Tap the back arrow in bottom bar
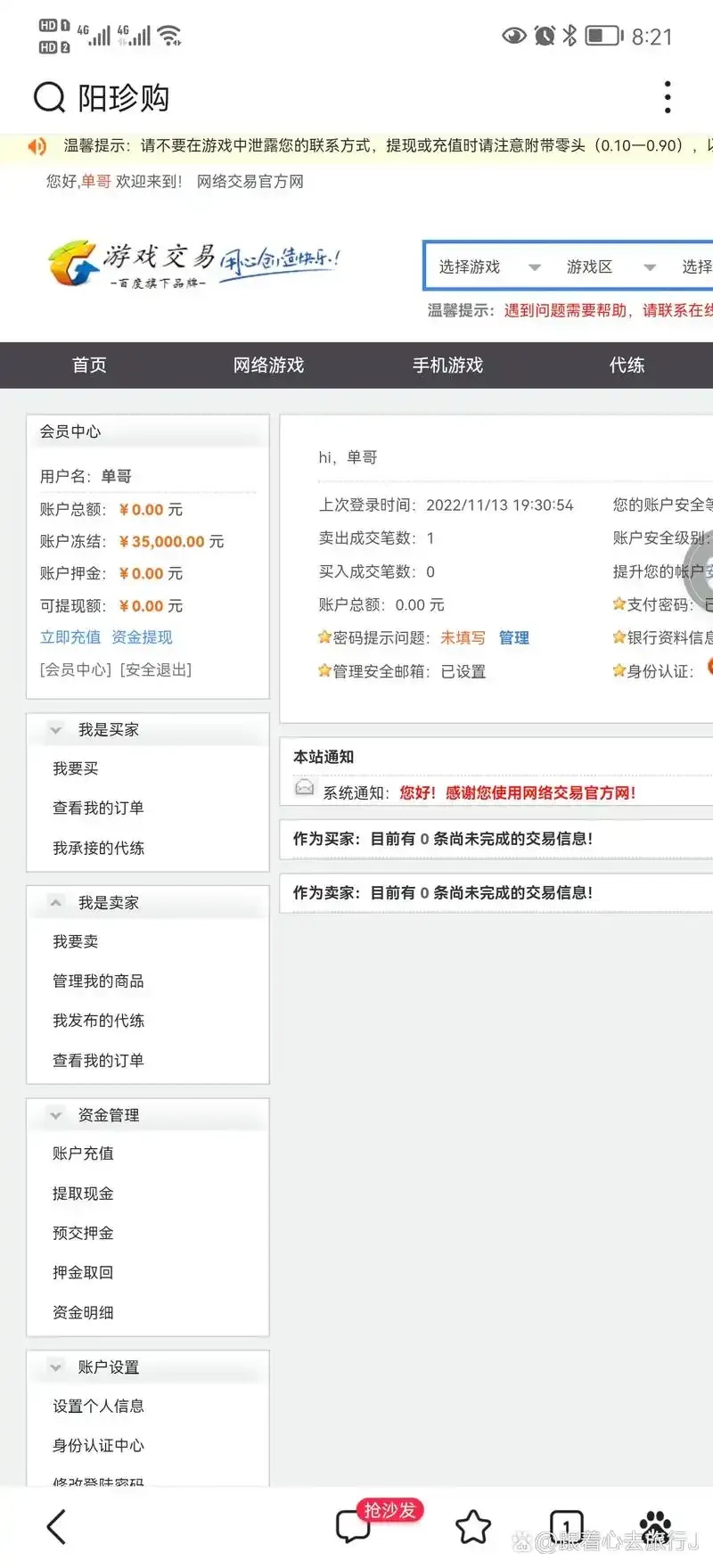713x1568 pixels. pyautogui.click(x=56, y=1526)
